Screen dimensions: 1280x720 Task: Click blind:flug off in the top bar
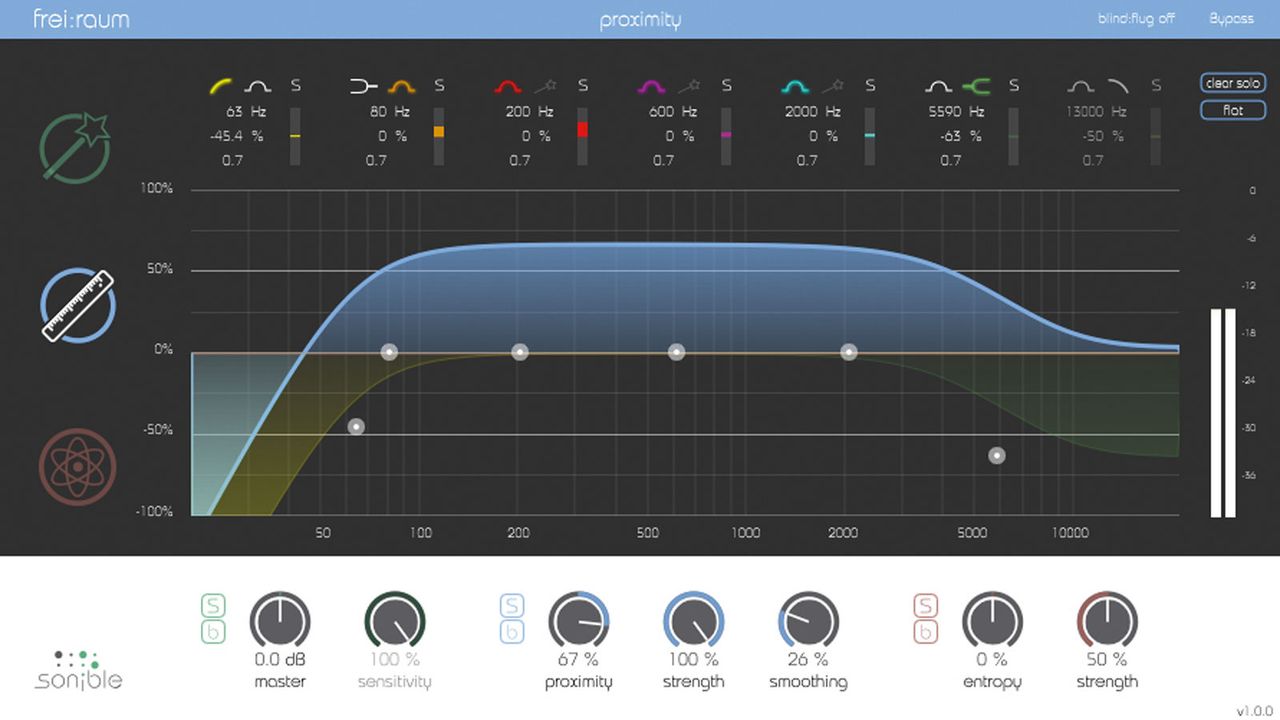1136,19
